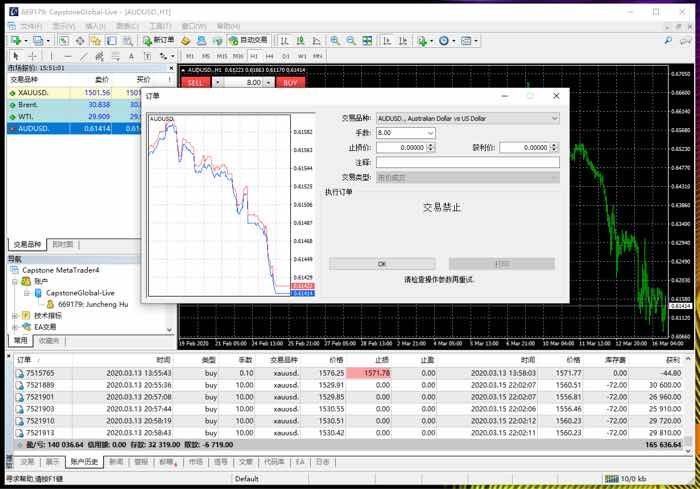Click the BUY button on chart
Viewport: 700px width, 489px height.
pyautogui.click(x=289, y=83)
